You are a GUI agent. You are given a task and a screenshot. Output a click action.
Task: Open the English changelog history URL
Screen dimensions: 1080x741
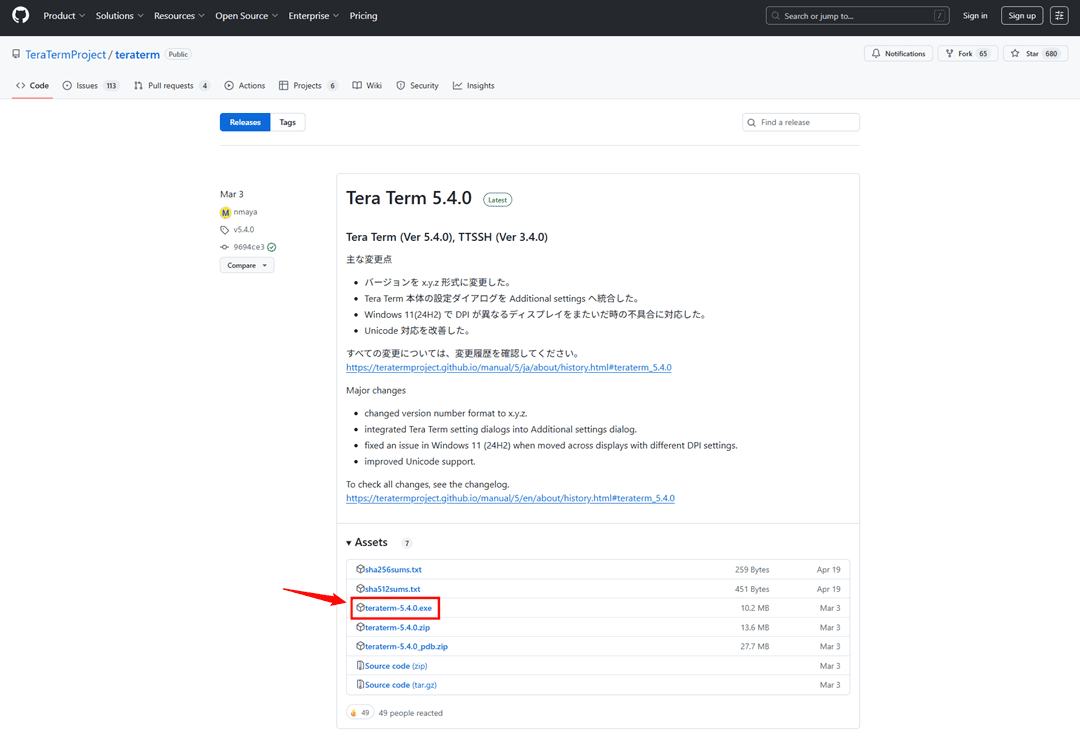tap(510, 499)
